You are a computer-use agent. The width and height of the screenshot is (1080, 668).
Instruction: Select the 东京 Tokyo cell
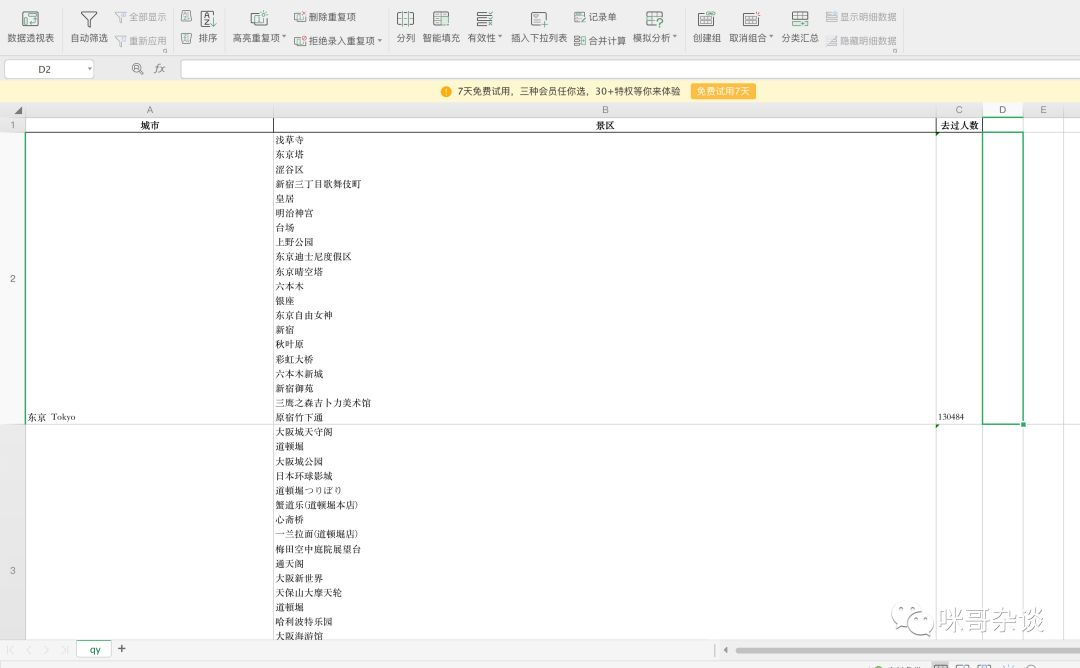coord(149,278)
